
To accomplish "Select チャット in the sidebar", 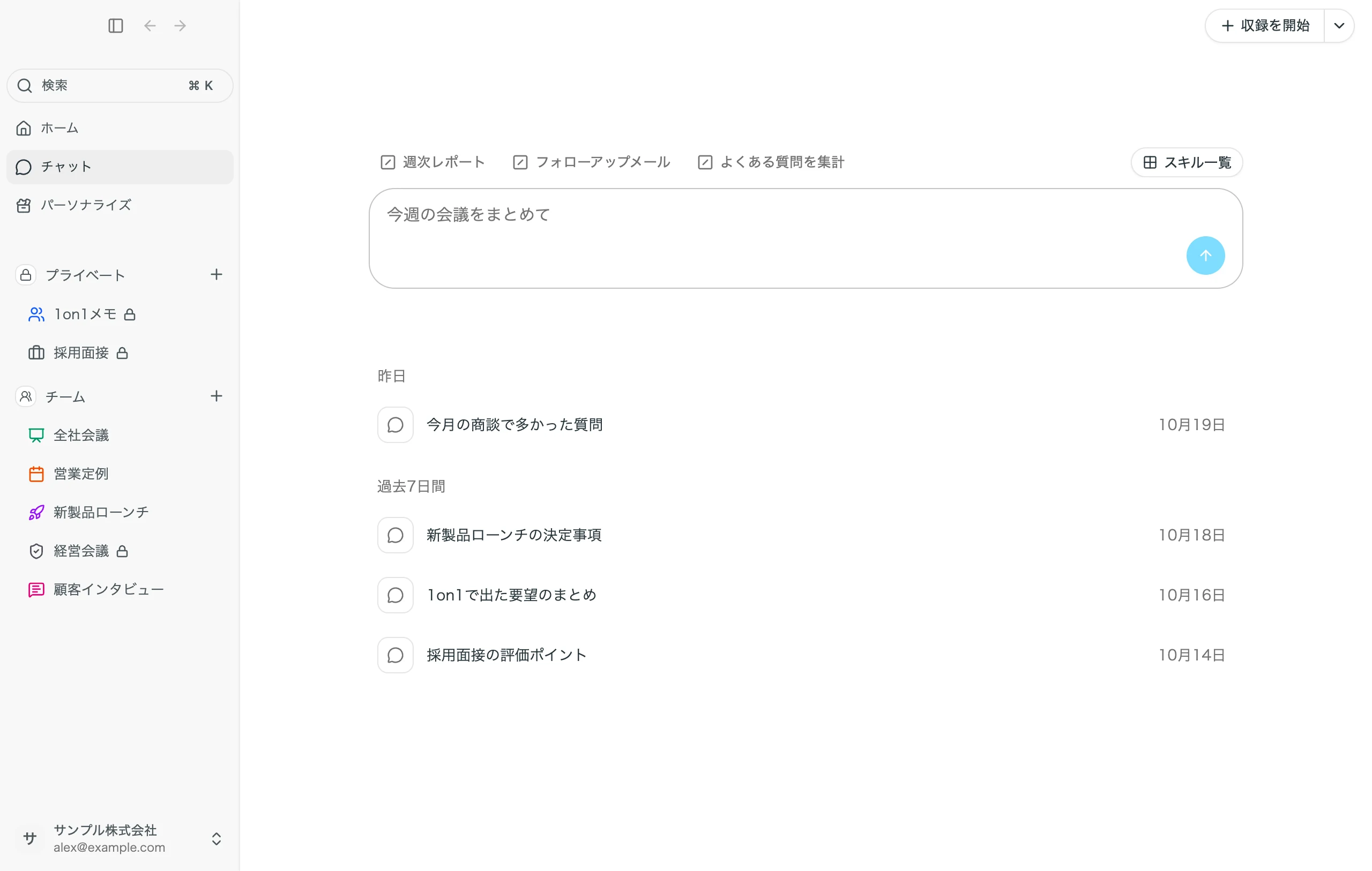I will 120,167.
